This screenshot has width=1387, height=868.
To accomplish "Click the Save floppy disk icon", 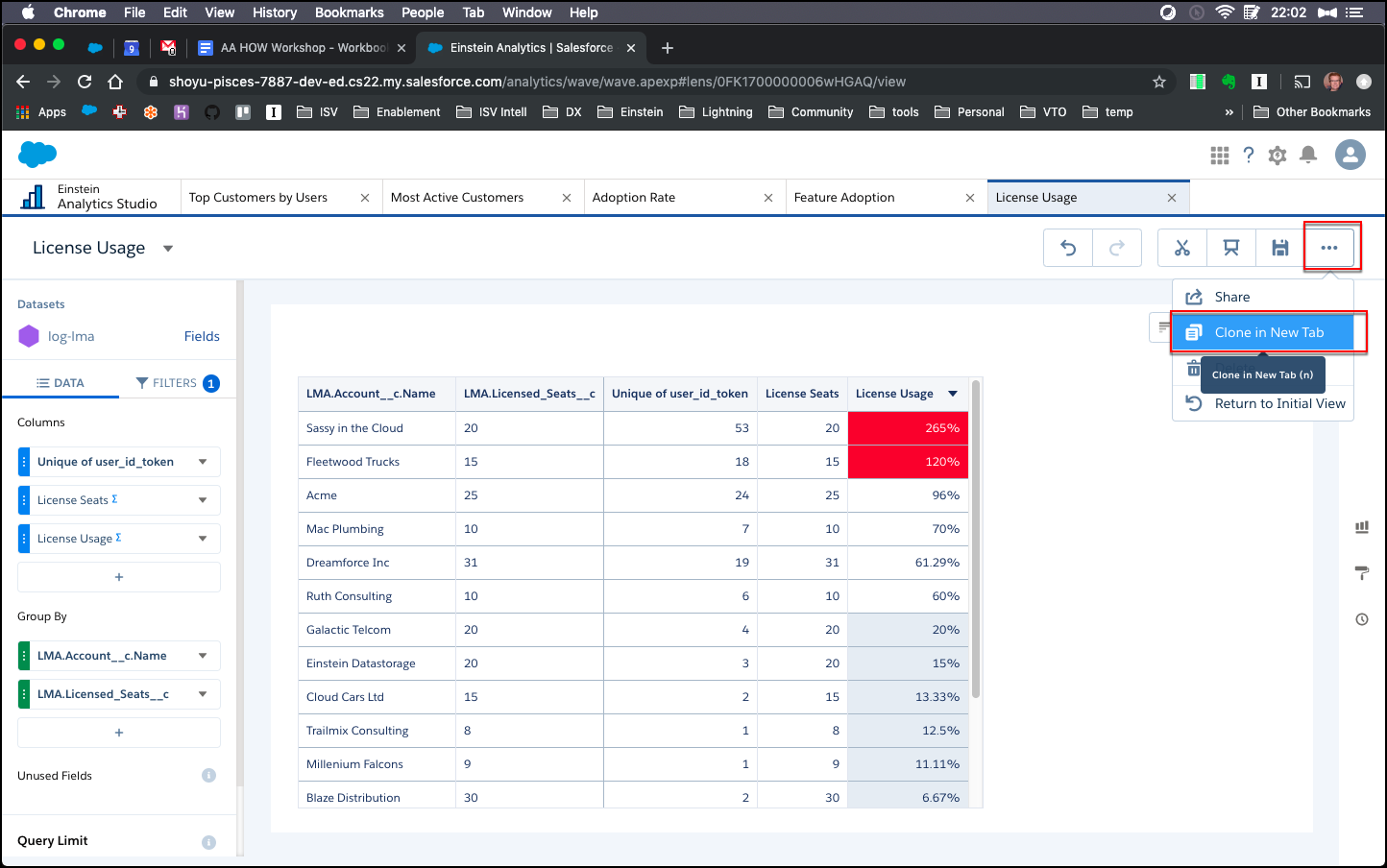I will click(1280, 248).
